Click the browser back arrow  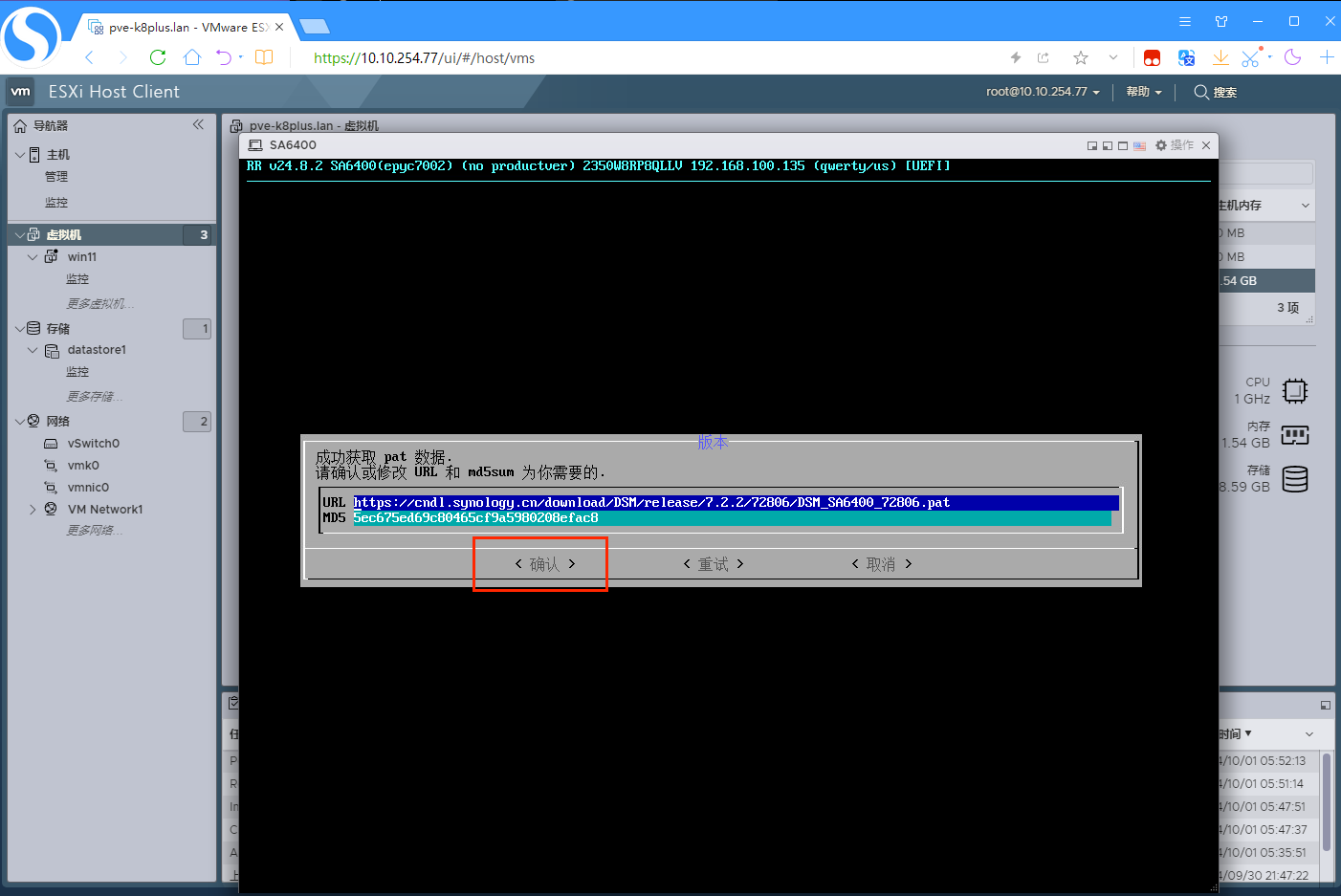pyautogui.click(x=89, y=57)
